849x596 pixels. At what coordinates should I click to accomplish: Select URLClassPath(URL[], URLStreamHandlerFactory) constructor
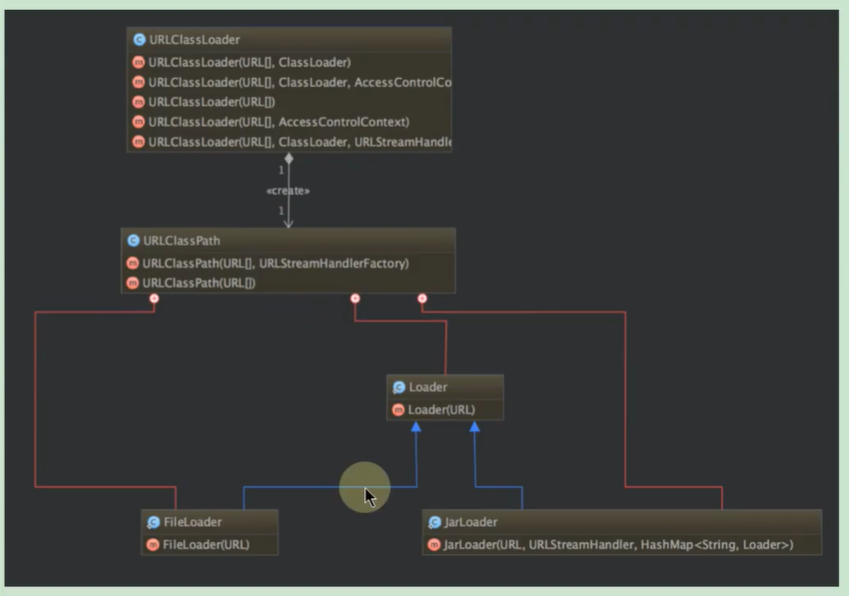275,263
